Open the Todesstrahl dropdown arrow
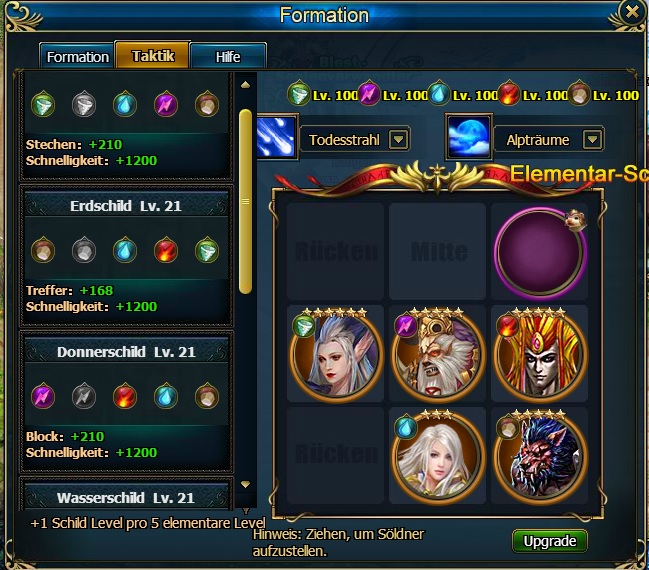Viewport: 649px width, 570px height. point(399,139)
